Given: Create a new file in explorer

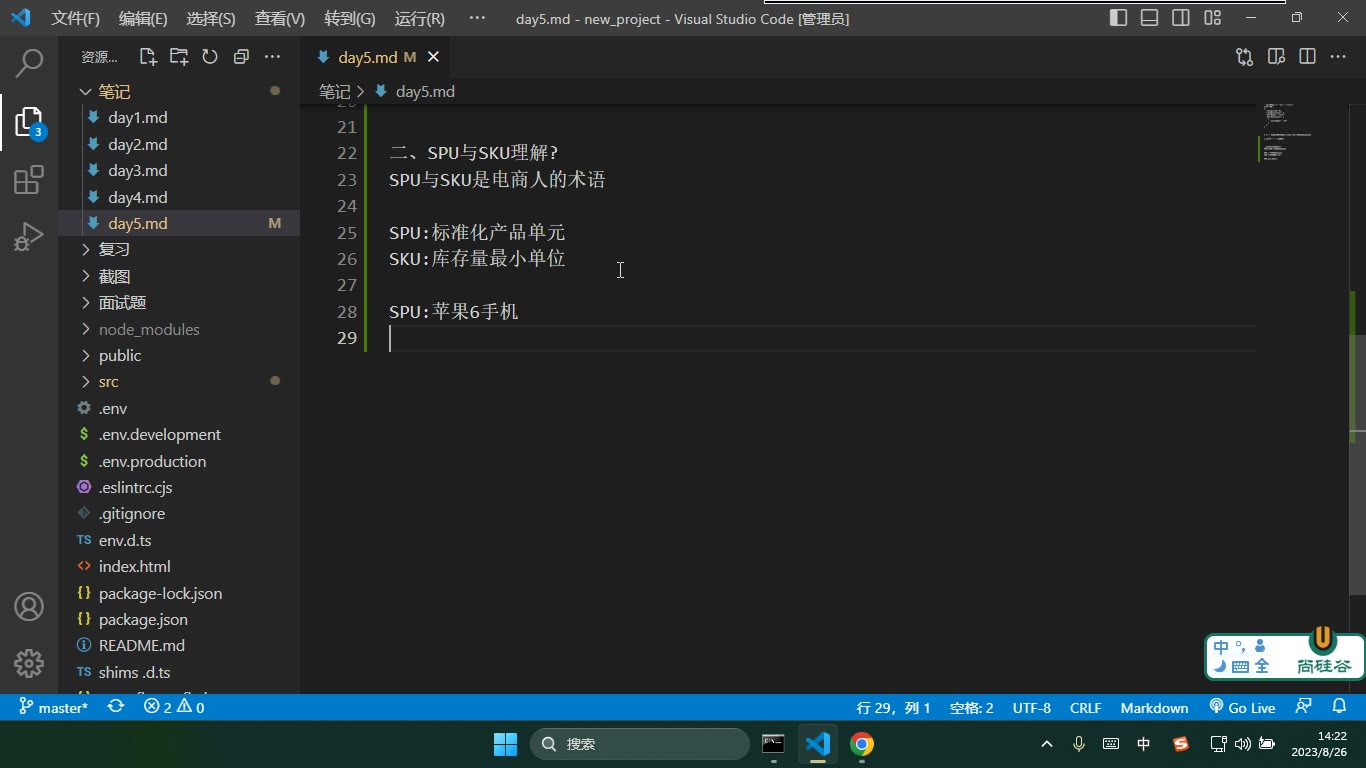Looking at the screenshot, I should (148, 57).
